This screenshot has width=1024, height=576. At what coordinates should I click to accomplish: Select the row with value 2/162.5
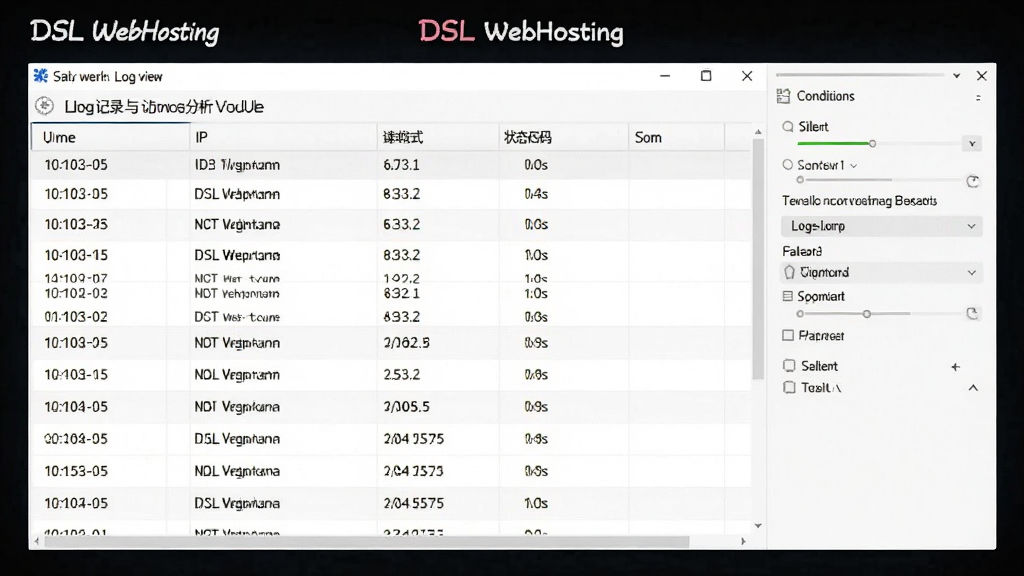[x=391, y=343]
